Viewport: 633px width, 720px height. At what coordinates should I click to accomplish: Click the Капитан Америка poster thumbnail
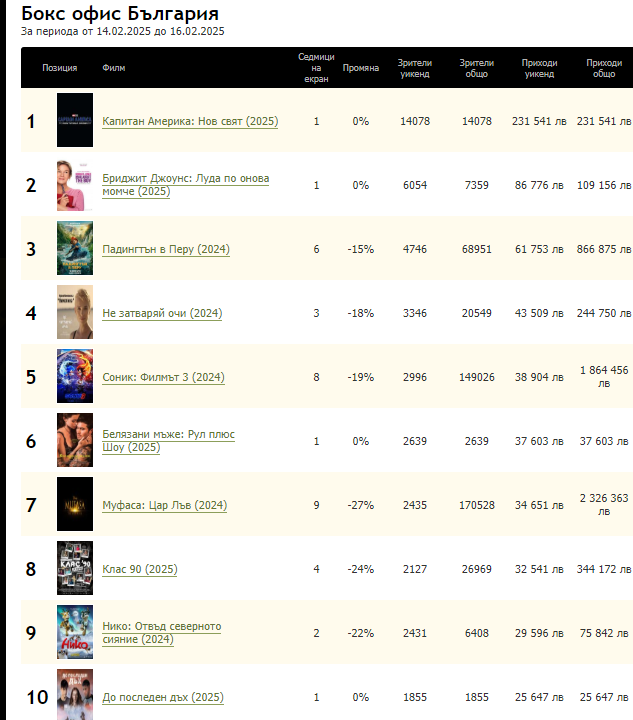[75, 120]
